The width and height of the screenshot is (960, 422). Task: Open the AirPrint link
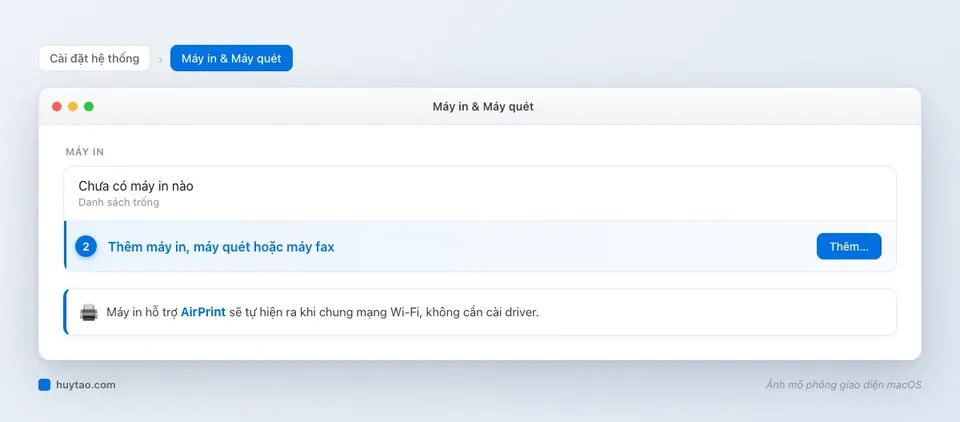tap(203, 312)
